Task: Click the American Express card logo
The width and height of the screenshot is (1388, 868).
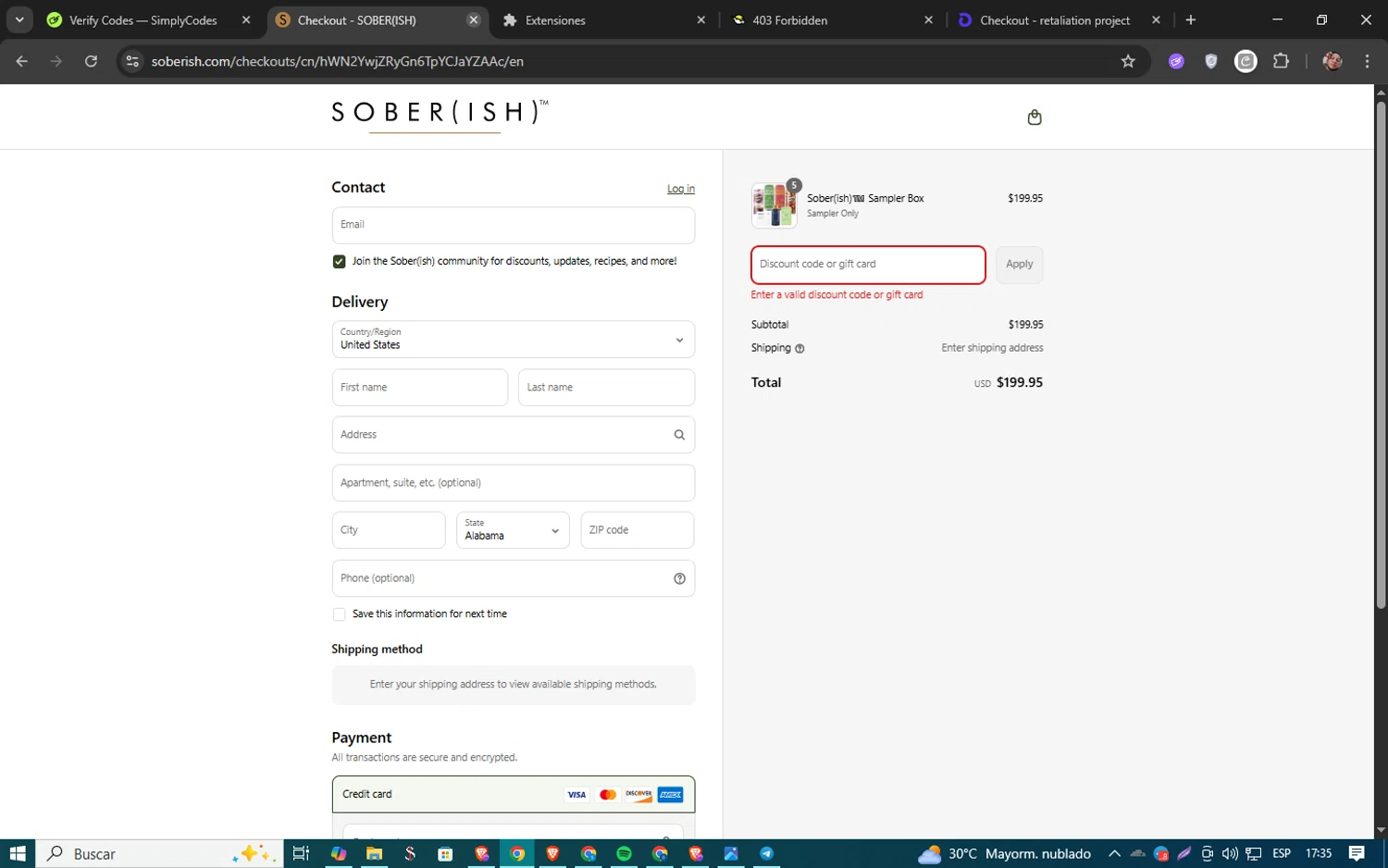Action: [x=670, y=795]
